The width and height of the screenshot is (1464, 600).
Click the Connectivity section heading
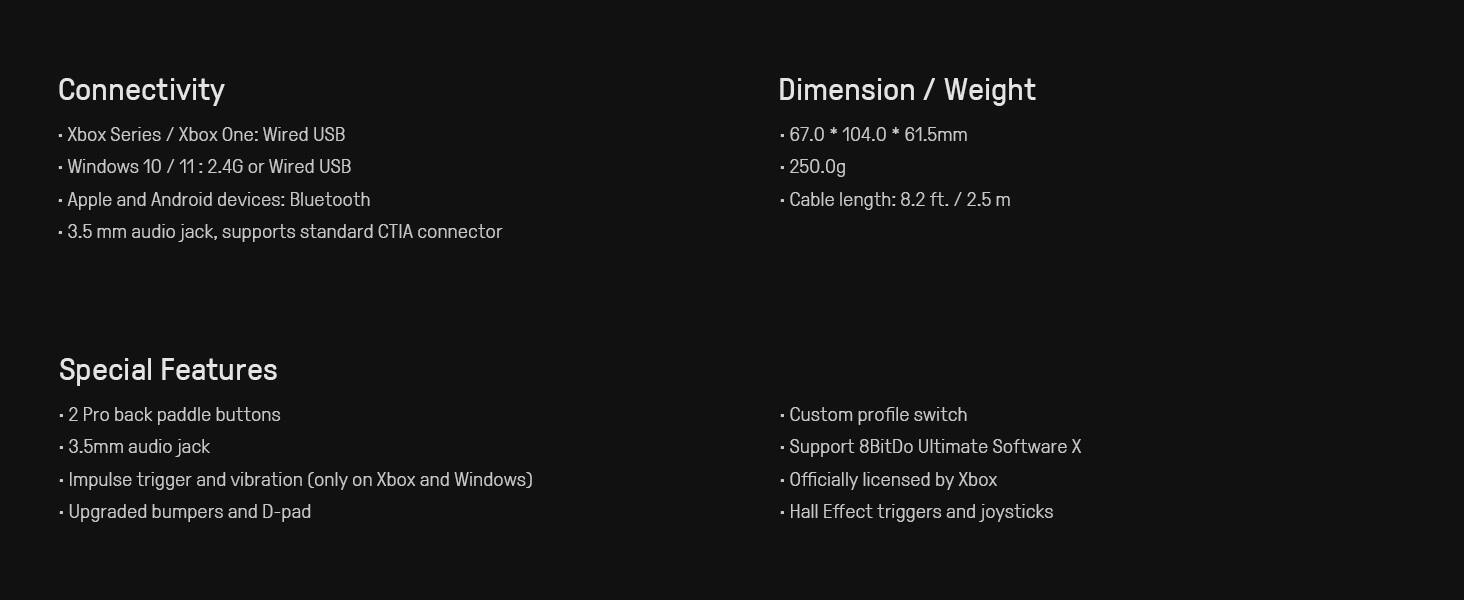click(x=141, y=90)
